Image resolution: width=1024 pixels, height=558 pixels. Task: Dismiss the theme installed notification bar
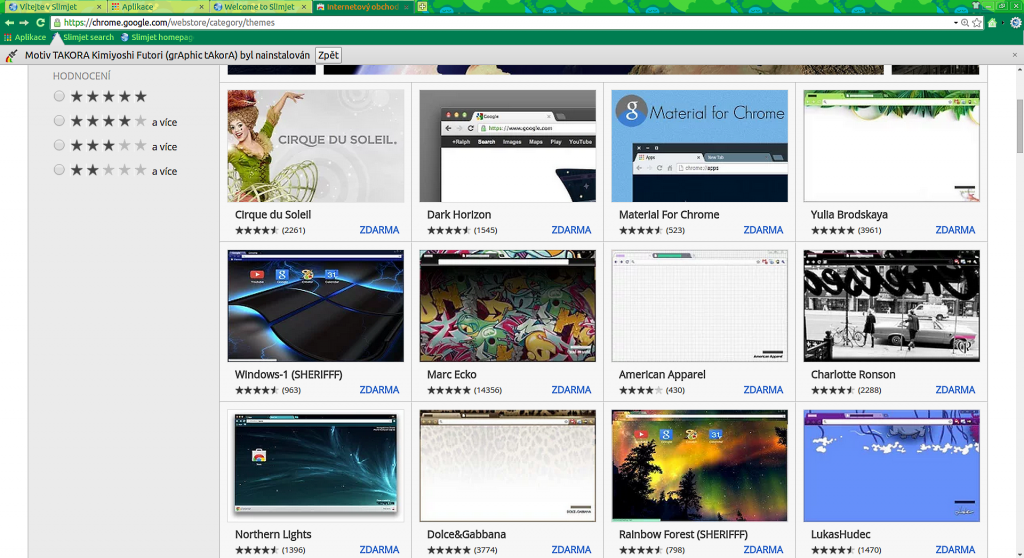point(1015,55)
